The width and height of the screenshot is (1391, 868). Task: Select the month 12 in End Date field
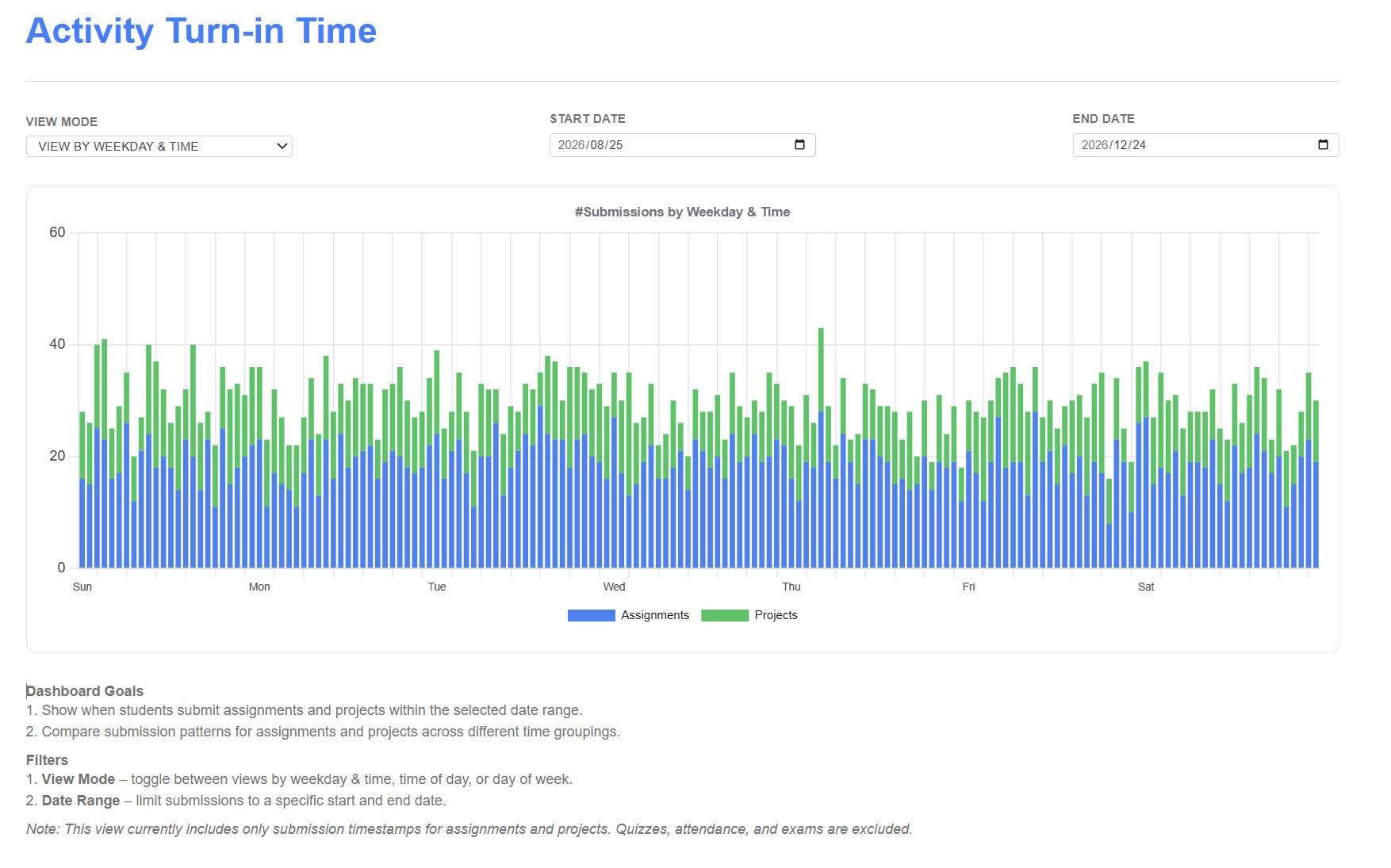tap(1121, 145)
